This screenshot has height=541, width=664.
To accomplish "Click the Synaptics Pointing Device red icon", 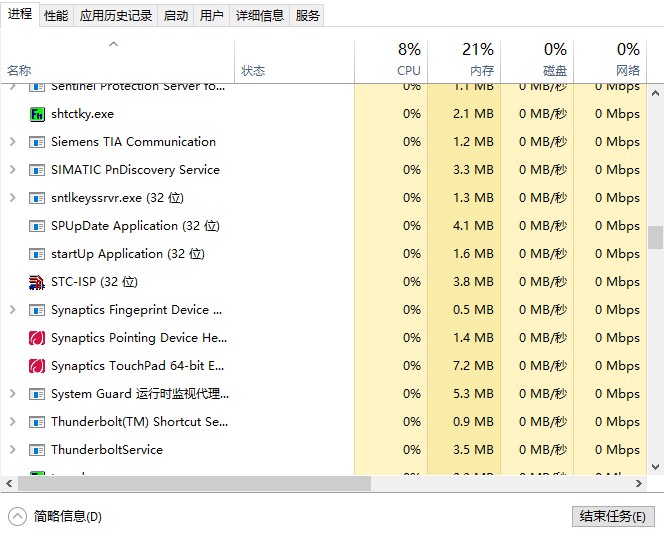I will click(x=38, y=338).
